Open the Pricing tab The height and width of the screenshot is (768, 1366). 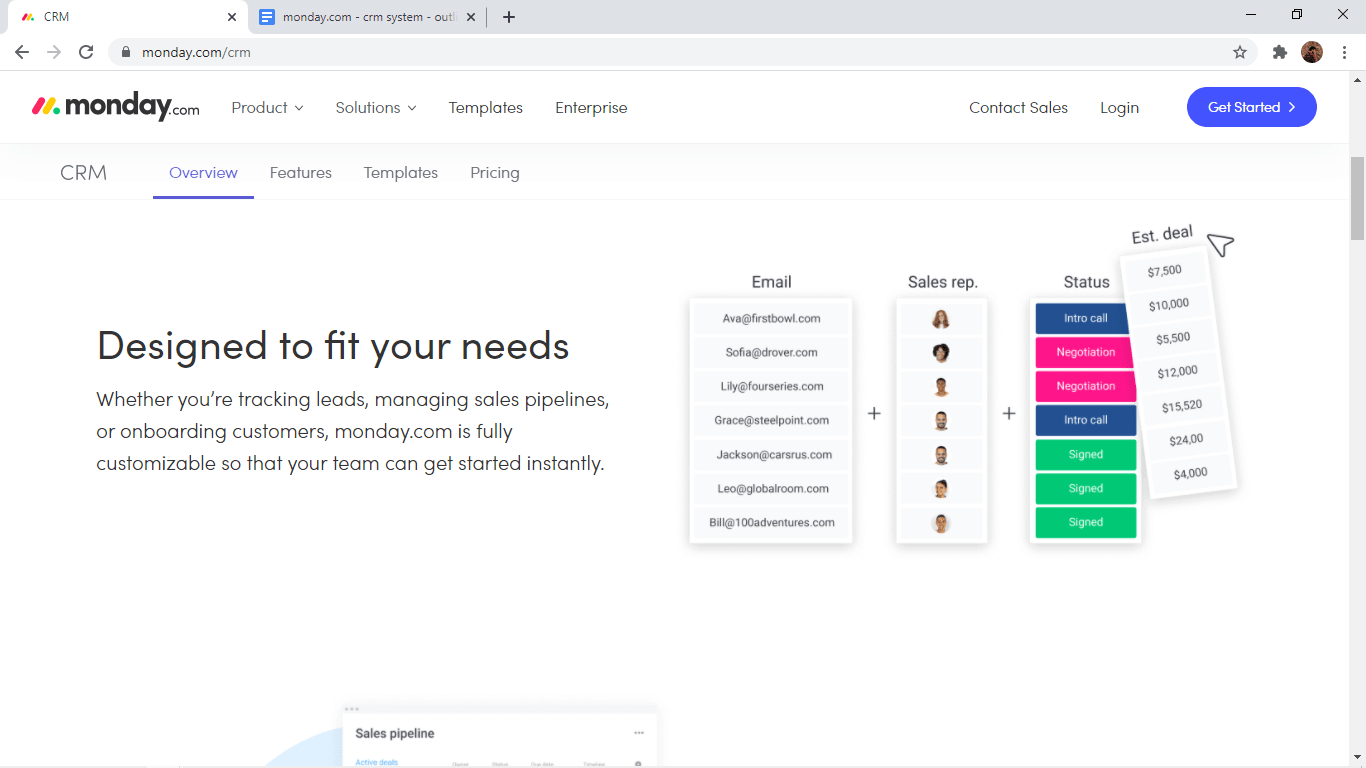pyautogui.click(x=495, y=172)
